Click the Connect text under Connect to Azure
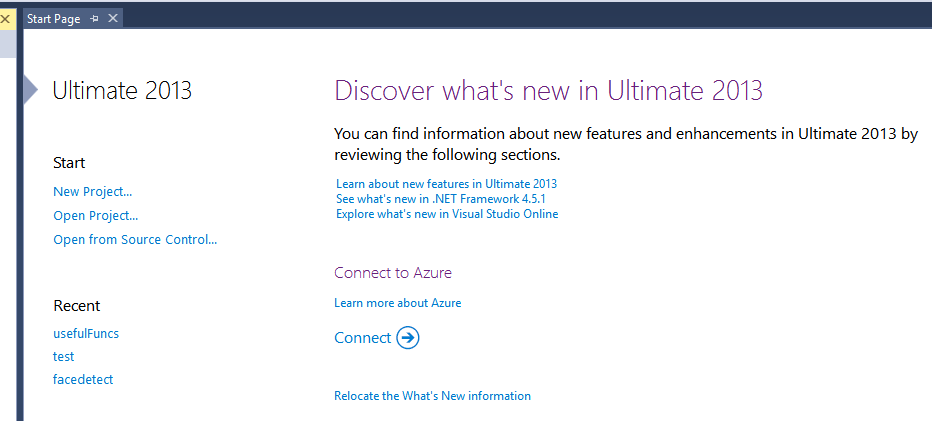This screenshot has height=421, width=932. (363, 338)
